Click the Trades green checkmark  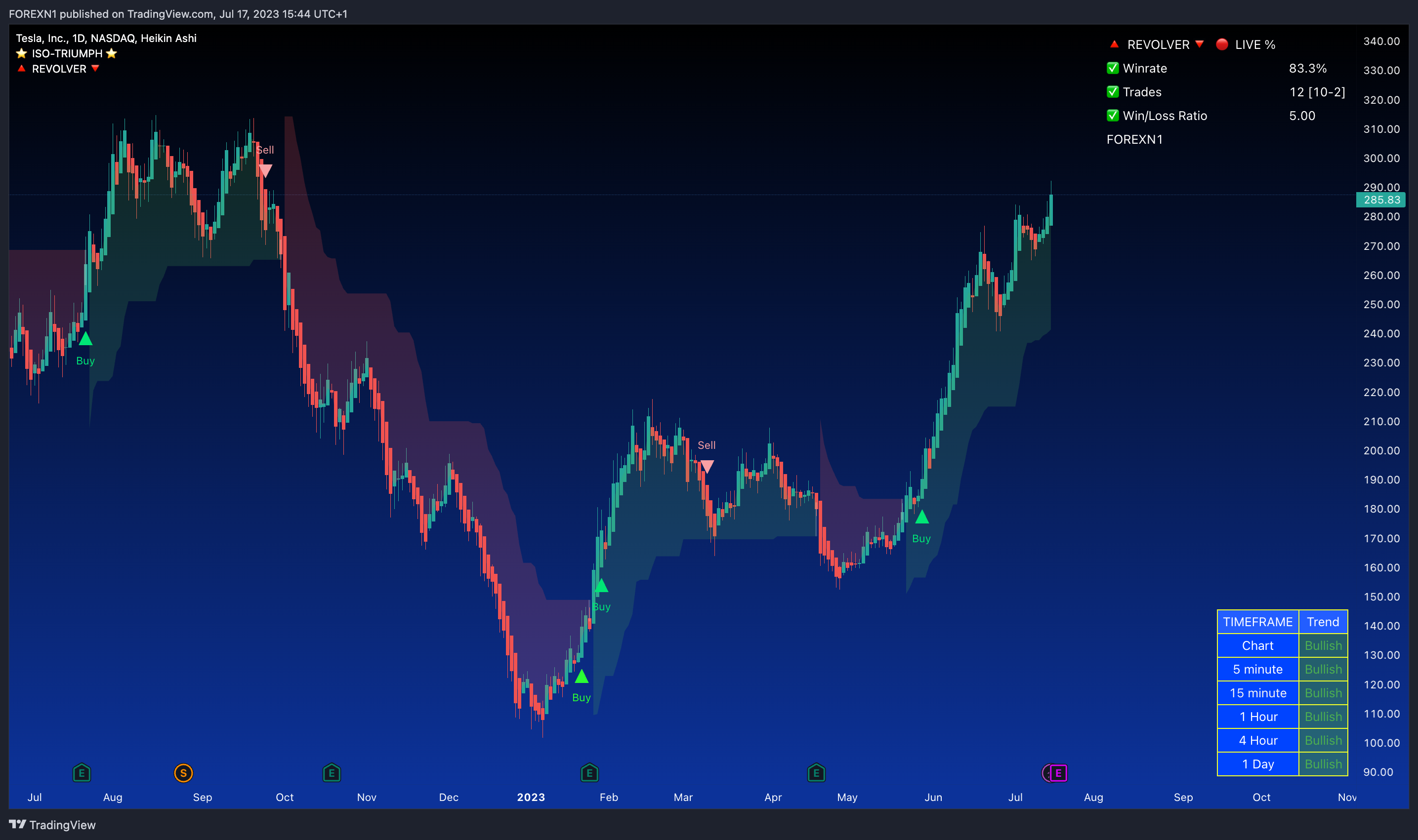point(1113,92)
